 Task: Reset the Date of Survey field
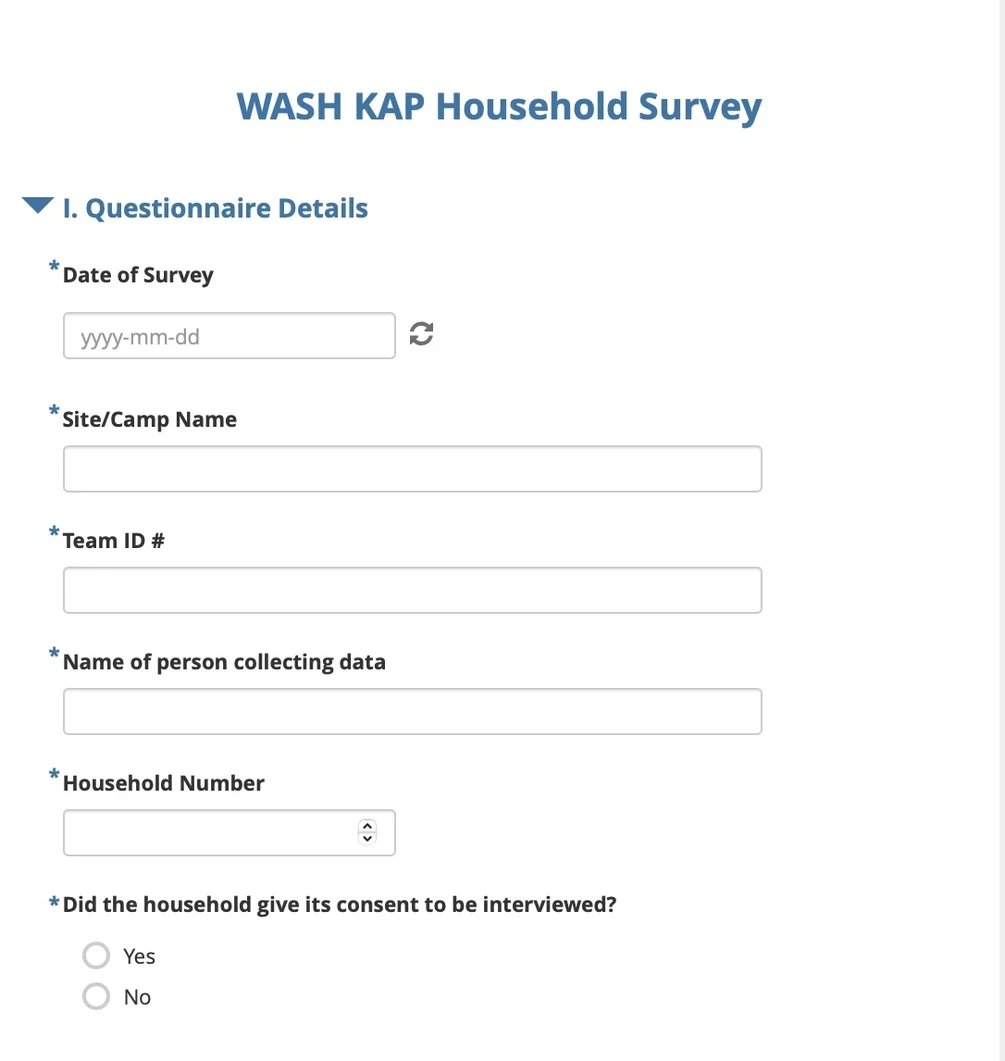(422, 334)
